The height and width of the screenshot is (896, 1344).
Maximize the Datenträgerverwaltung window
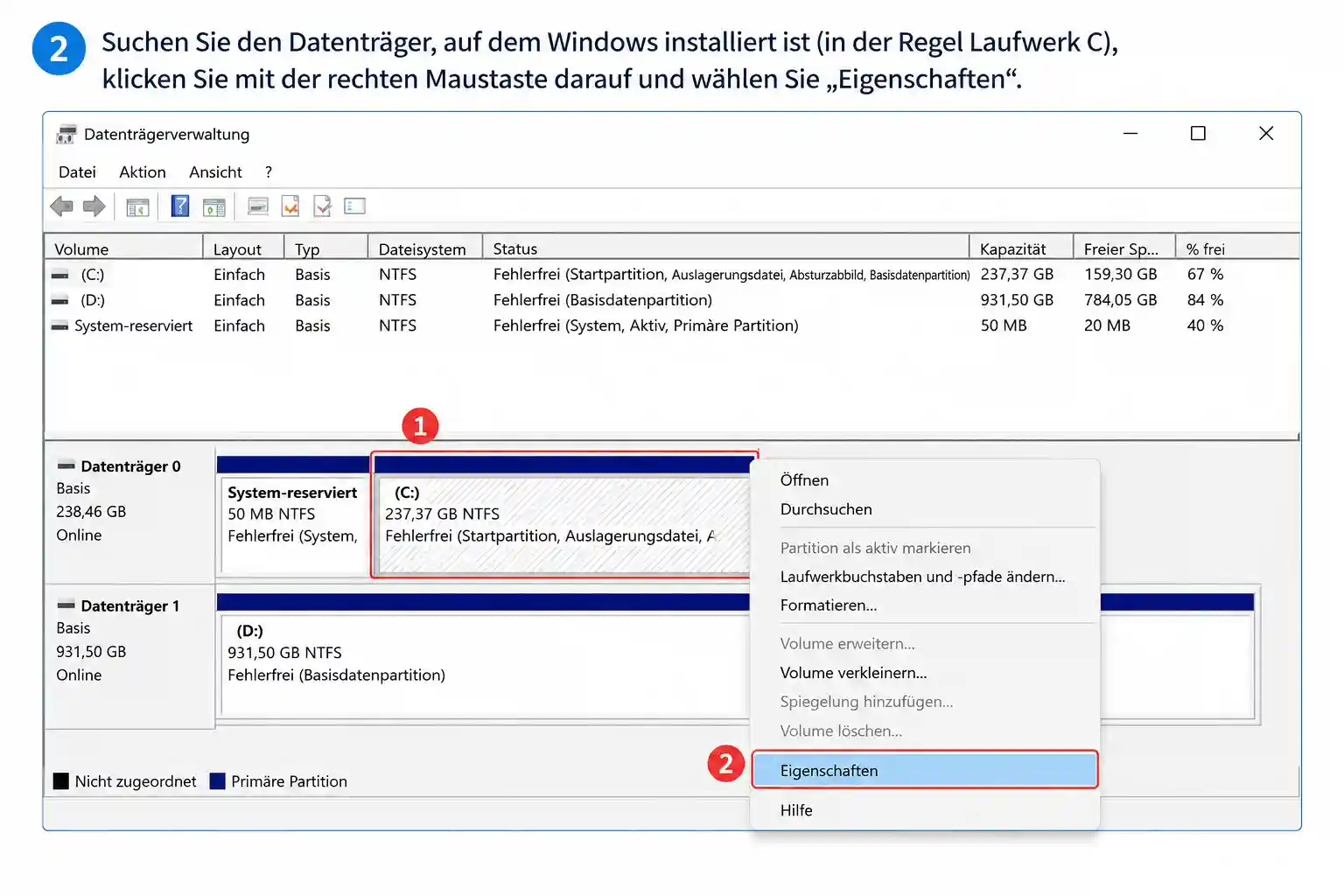[x=1198, y=133]
